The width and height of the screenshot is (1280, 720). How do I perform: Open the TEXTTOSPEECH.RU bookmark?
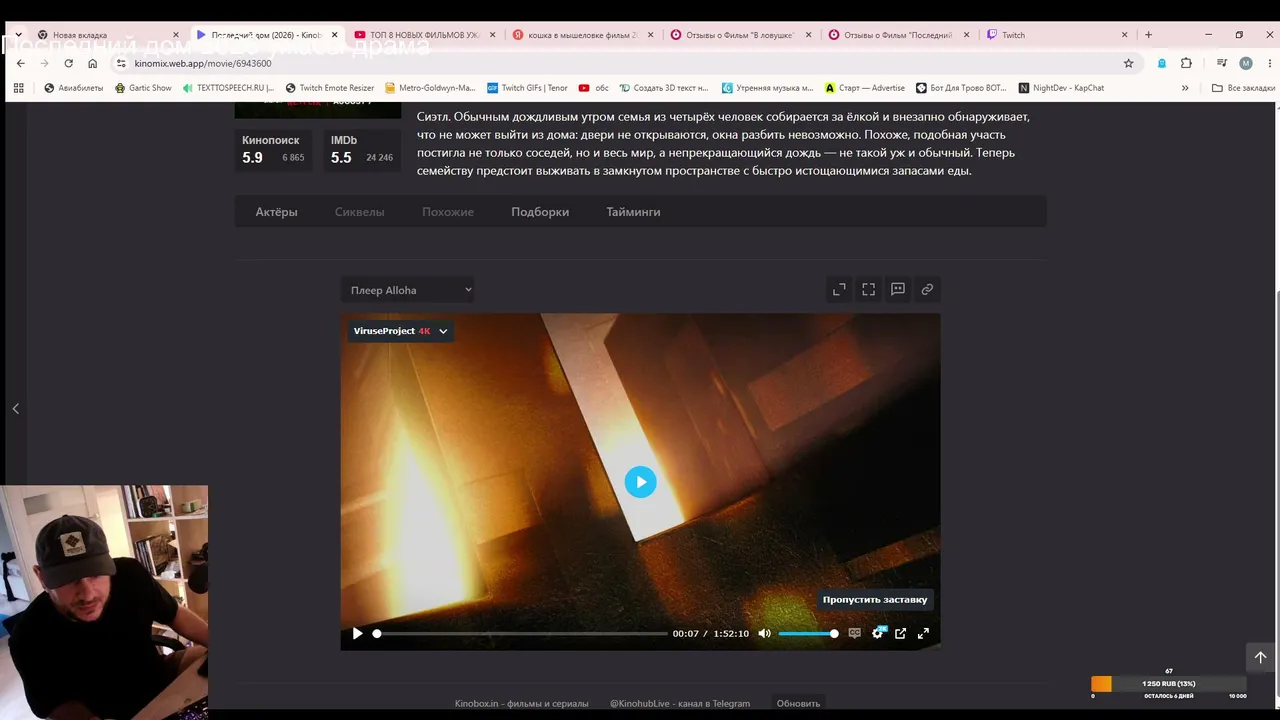(228, 88)
